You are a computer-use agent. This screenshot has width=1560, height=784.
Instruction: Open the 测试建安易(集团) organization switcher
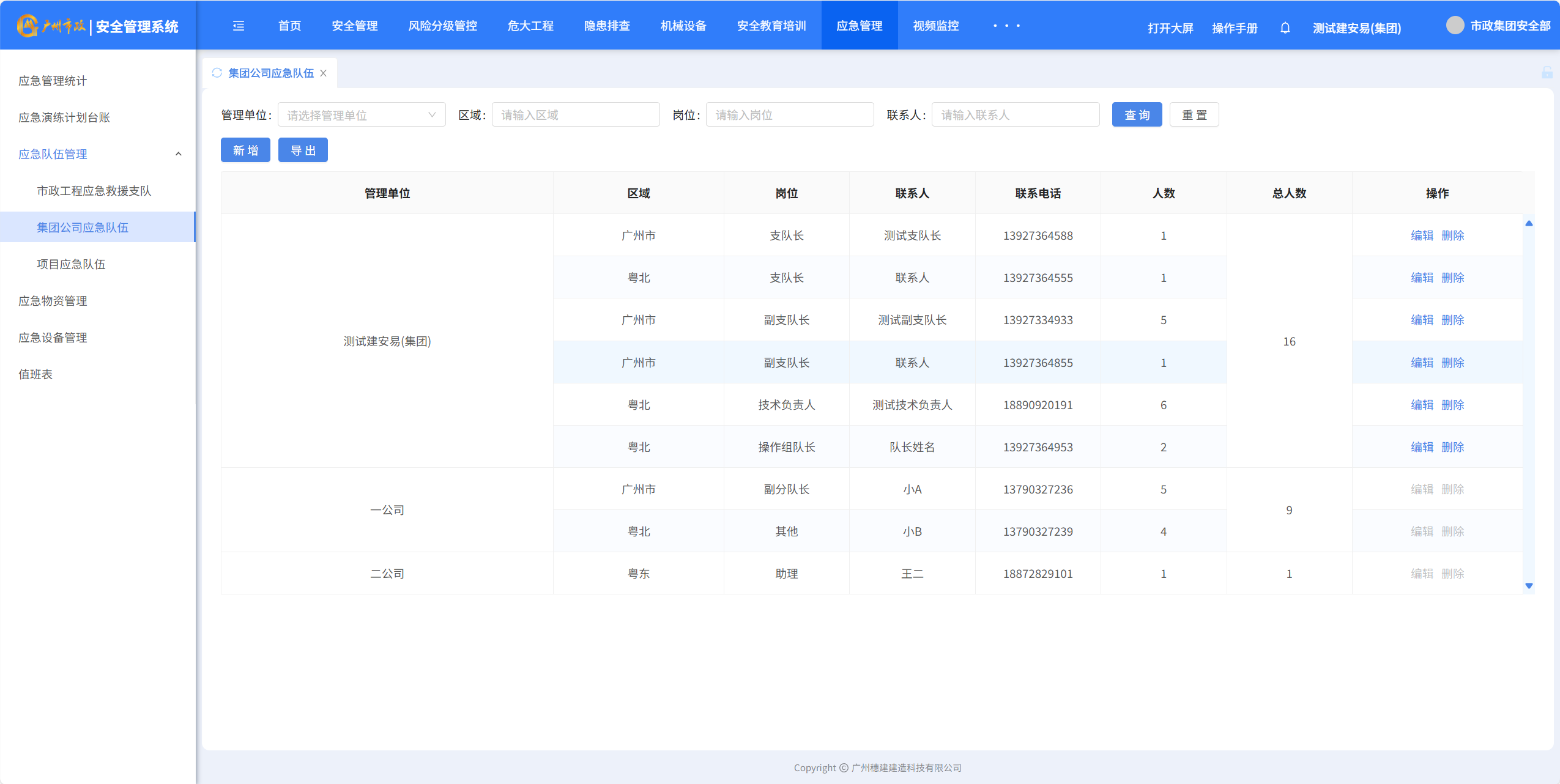[x=1356, y=28]
